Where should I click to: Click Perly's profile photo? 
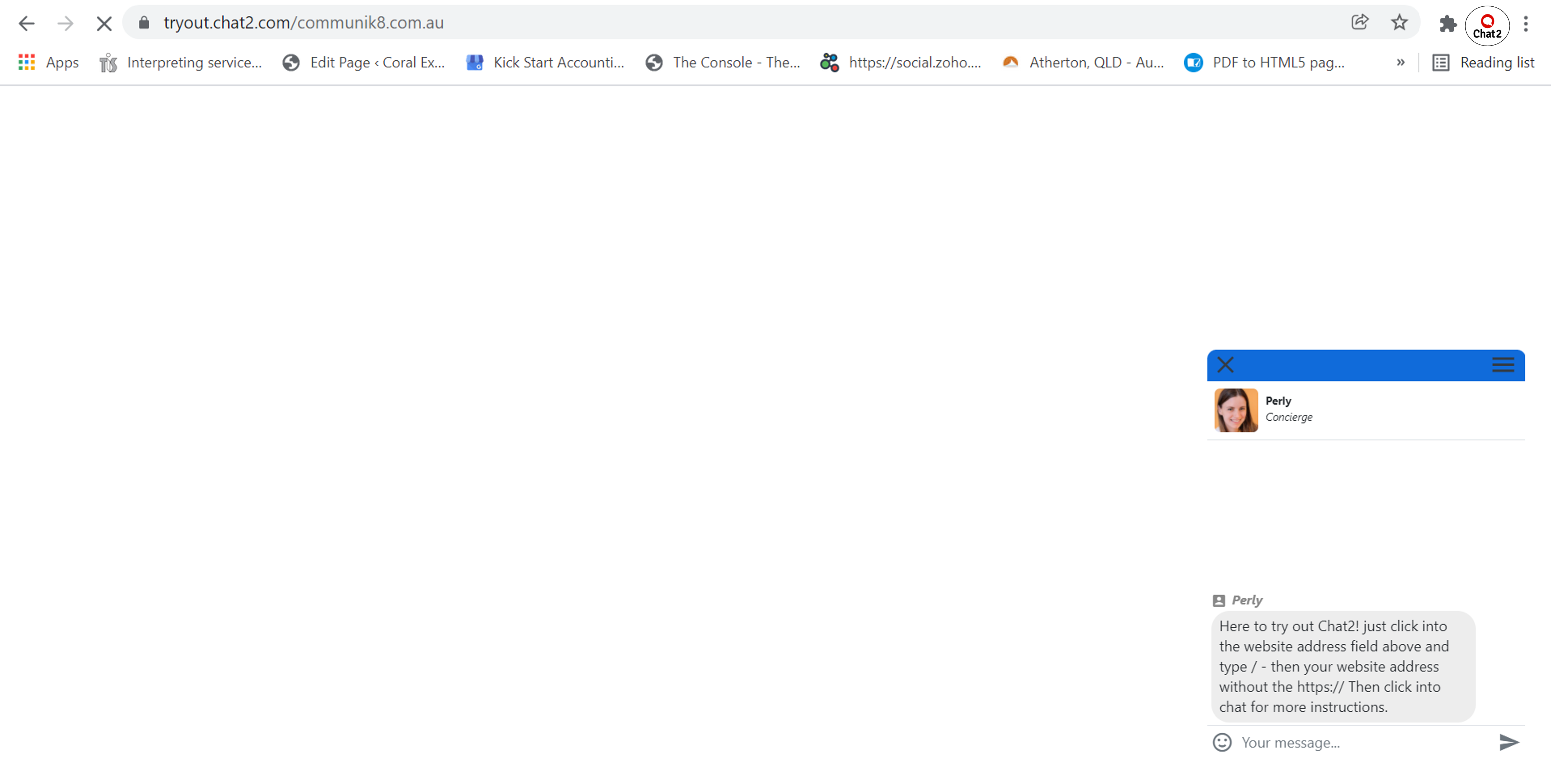(1236, 410)
